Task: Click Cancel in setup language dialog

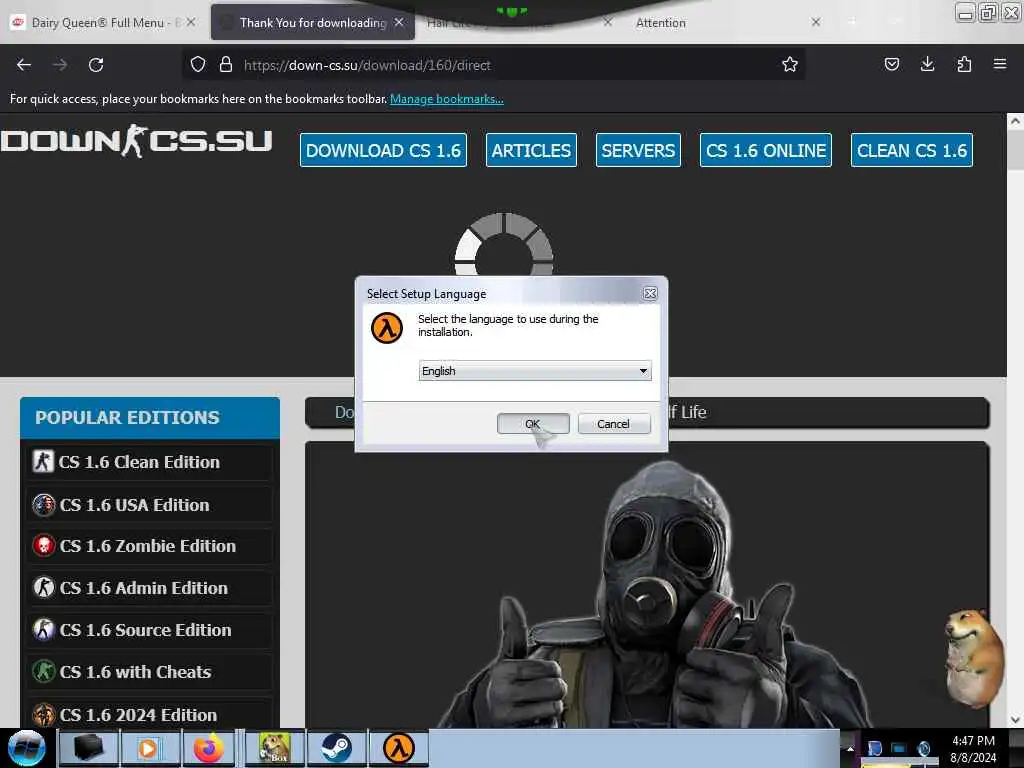Action: tap(614, 424)
